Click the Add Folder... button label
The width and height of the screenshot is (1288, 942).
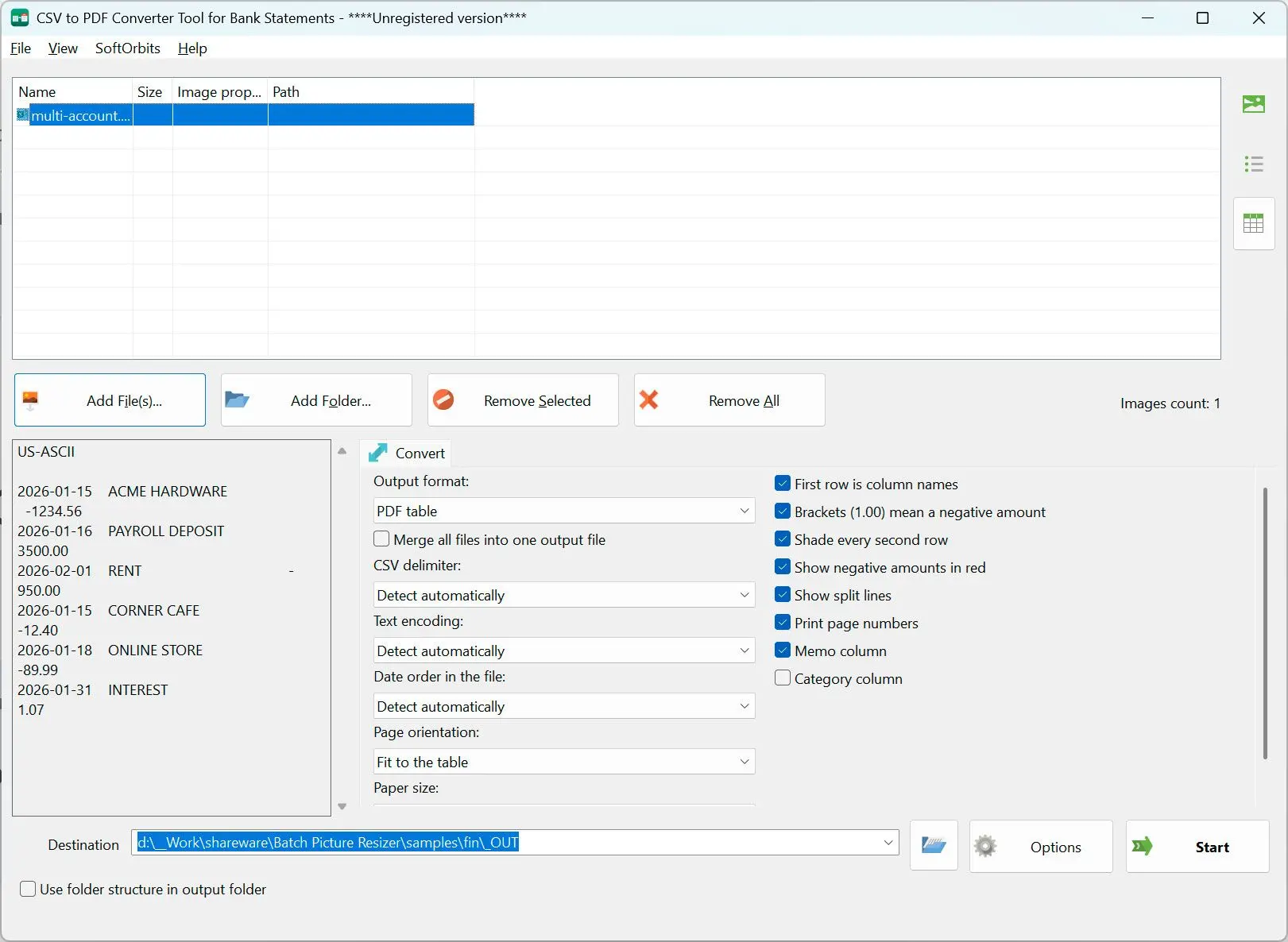(331, 400)
